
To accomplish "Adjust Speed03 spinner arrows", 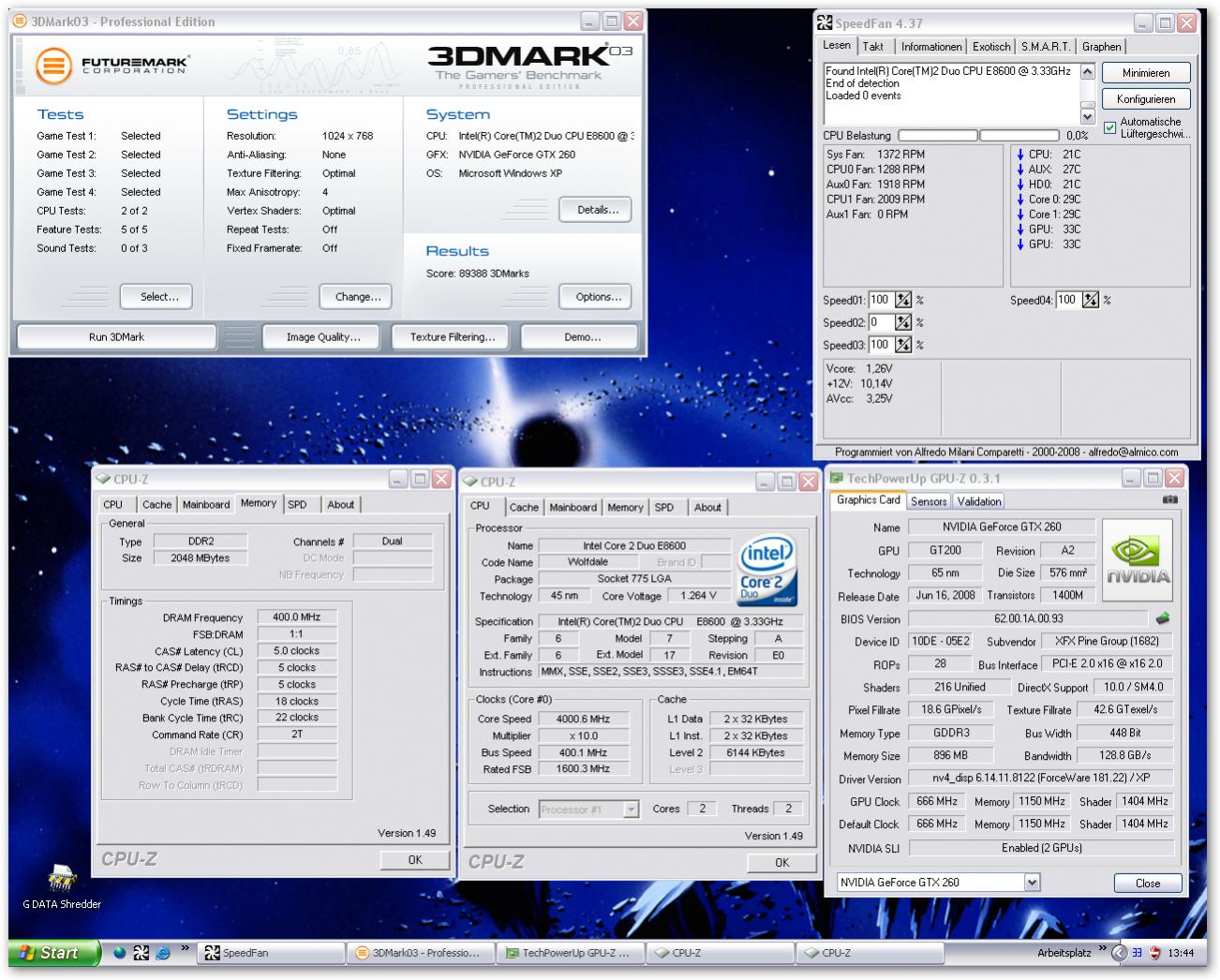I will [903, 345].
